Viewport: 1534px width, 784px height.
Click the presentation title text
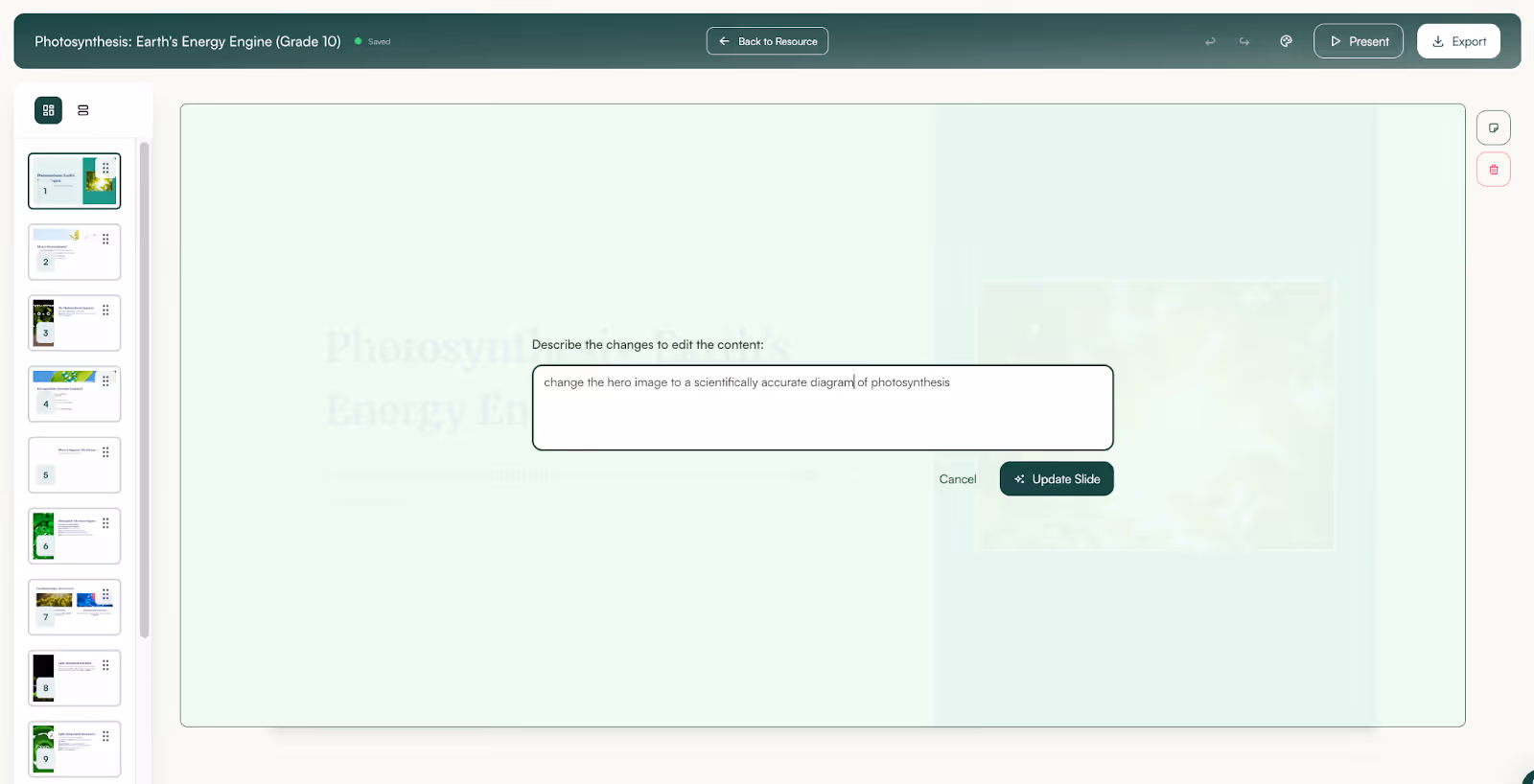pyautogui.click(x=188, y=41)
